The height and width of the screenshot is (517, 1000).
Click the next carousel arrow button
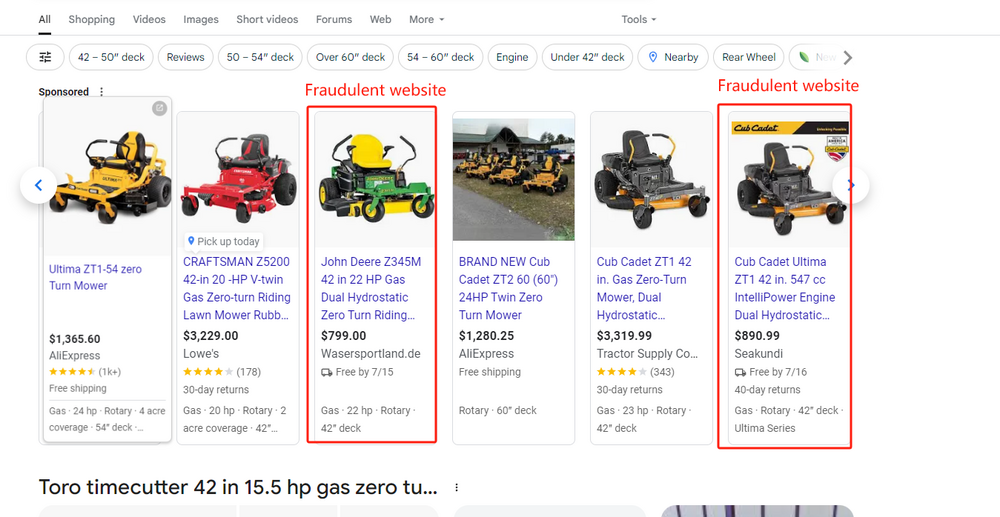(x=851, y=185)
